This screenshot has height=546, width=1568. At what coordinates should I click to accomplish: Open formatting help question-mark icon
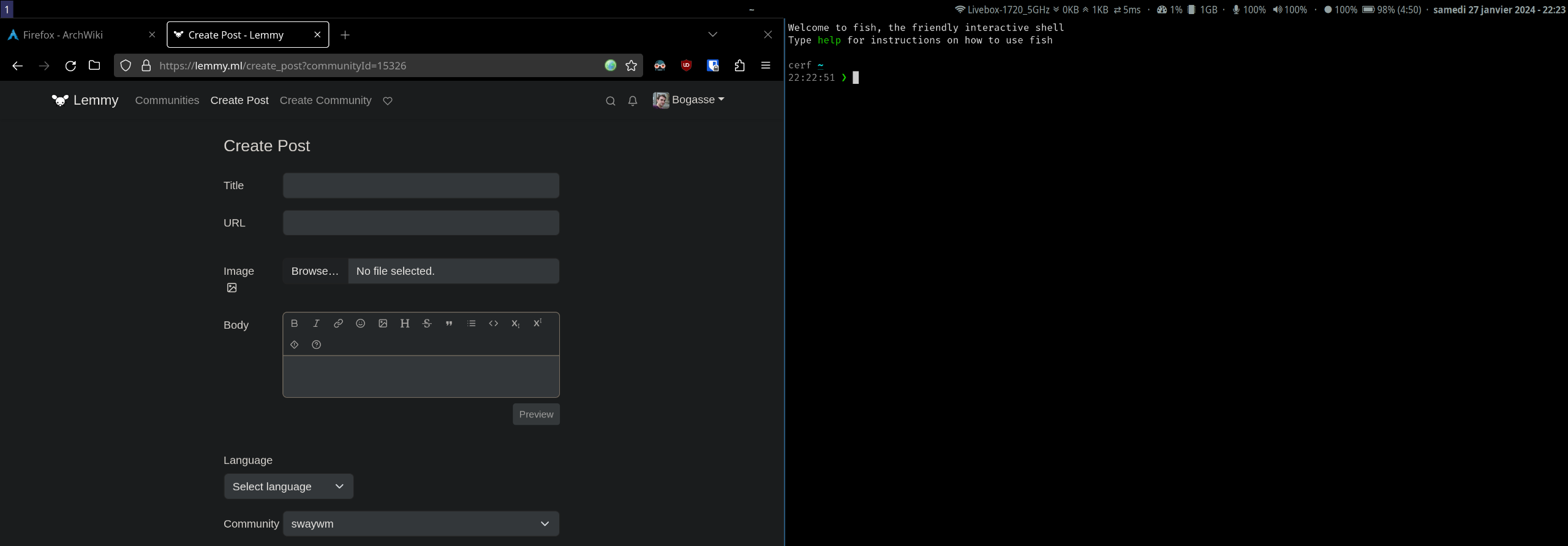click(316, 345)
